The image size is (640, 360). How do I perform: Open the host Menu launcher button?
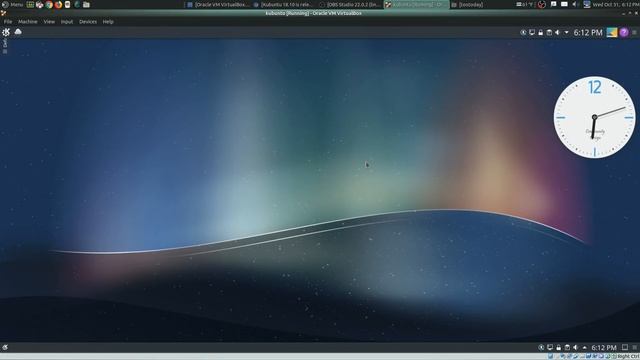[x=12, y=4]
